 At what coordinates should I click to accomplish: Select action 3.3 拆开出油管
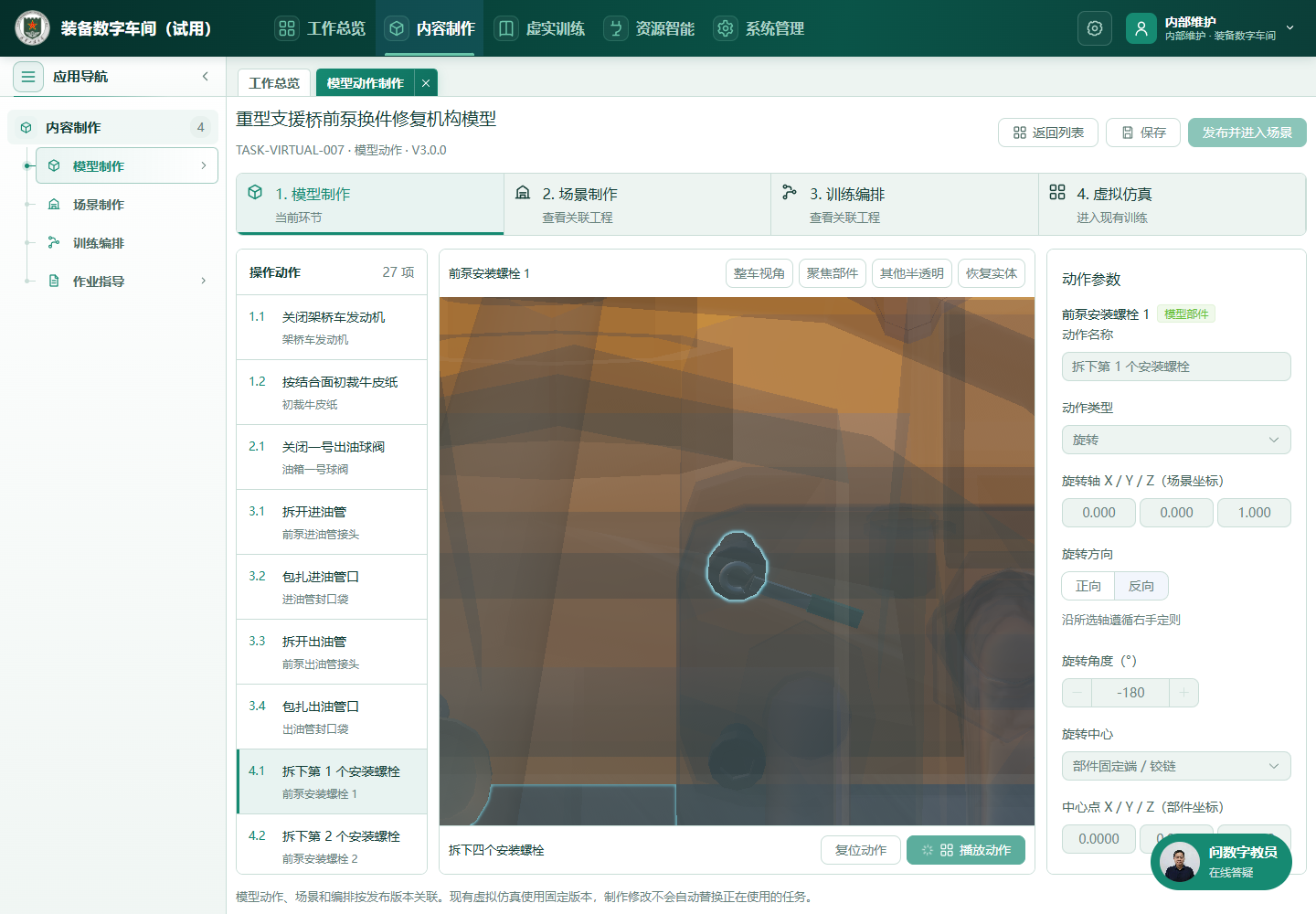click(x=332, y=652)
